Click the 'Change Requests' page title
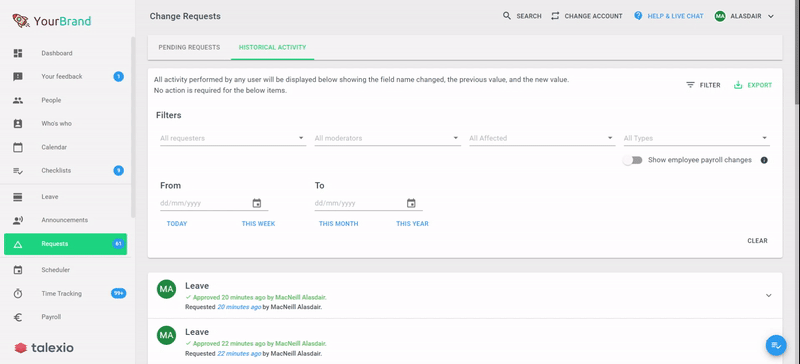The width and height of the screenshot is (800, 364). [x=185, y=16]
